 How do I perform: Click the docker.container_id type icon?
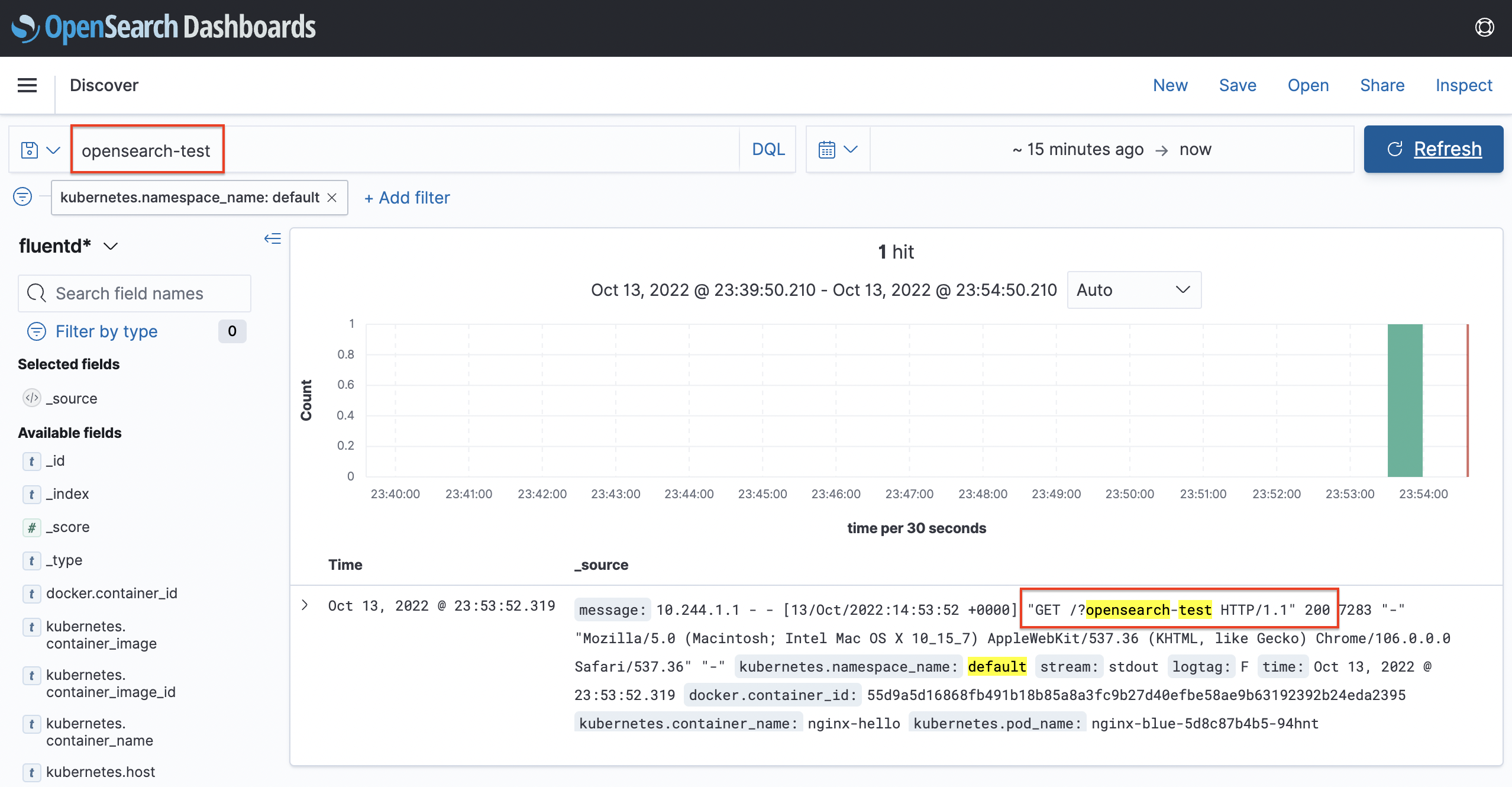click(32, 594)
